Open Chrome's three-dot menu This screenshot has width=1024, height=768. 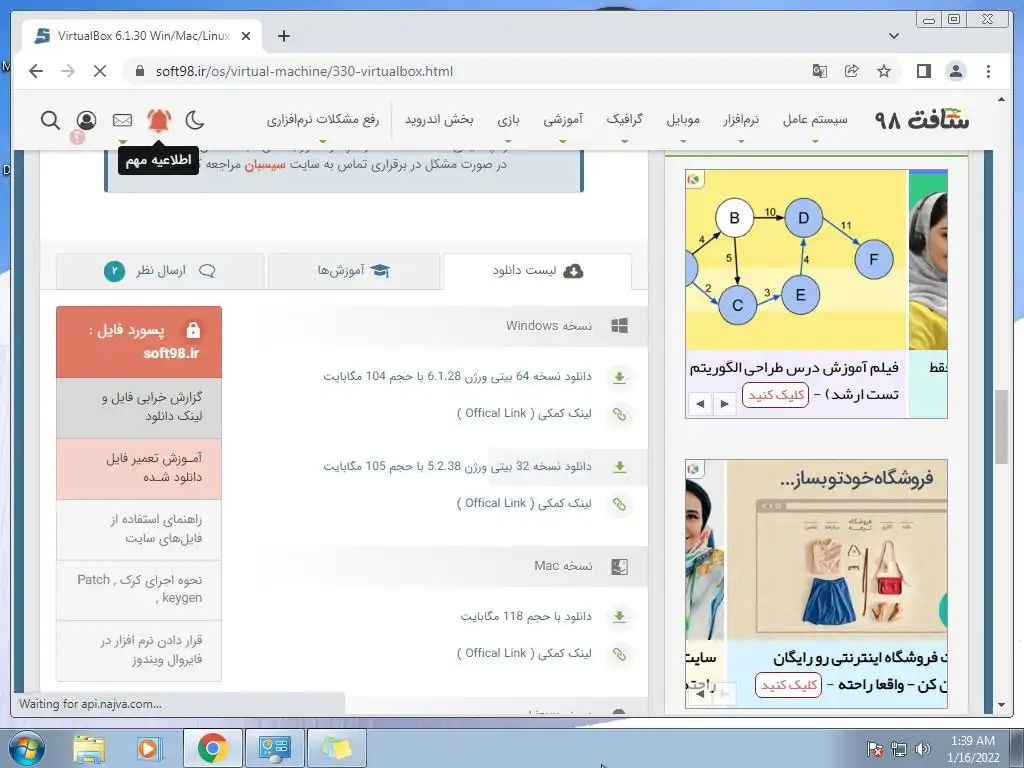pos(988,71)
